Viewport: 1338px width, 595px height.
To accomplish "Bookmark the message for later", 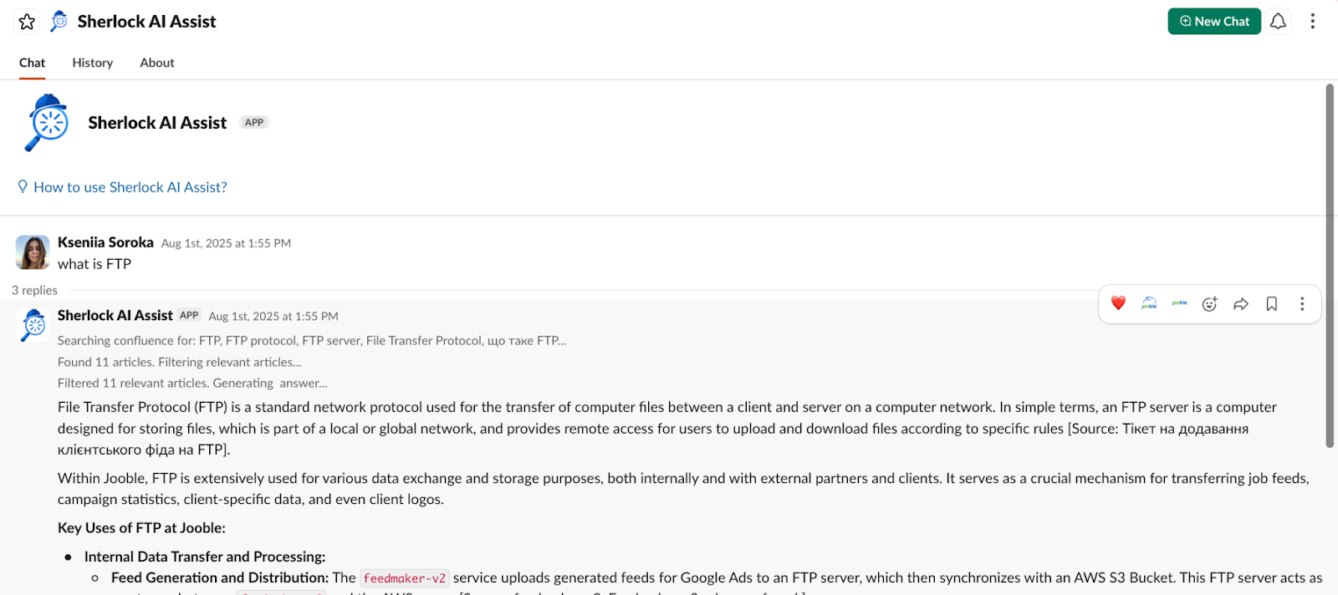I will [1271, 304].
